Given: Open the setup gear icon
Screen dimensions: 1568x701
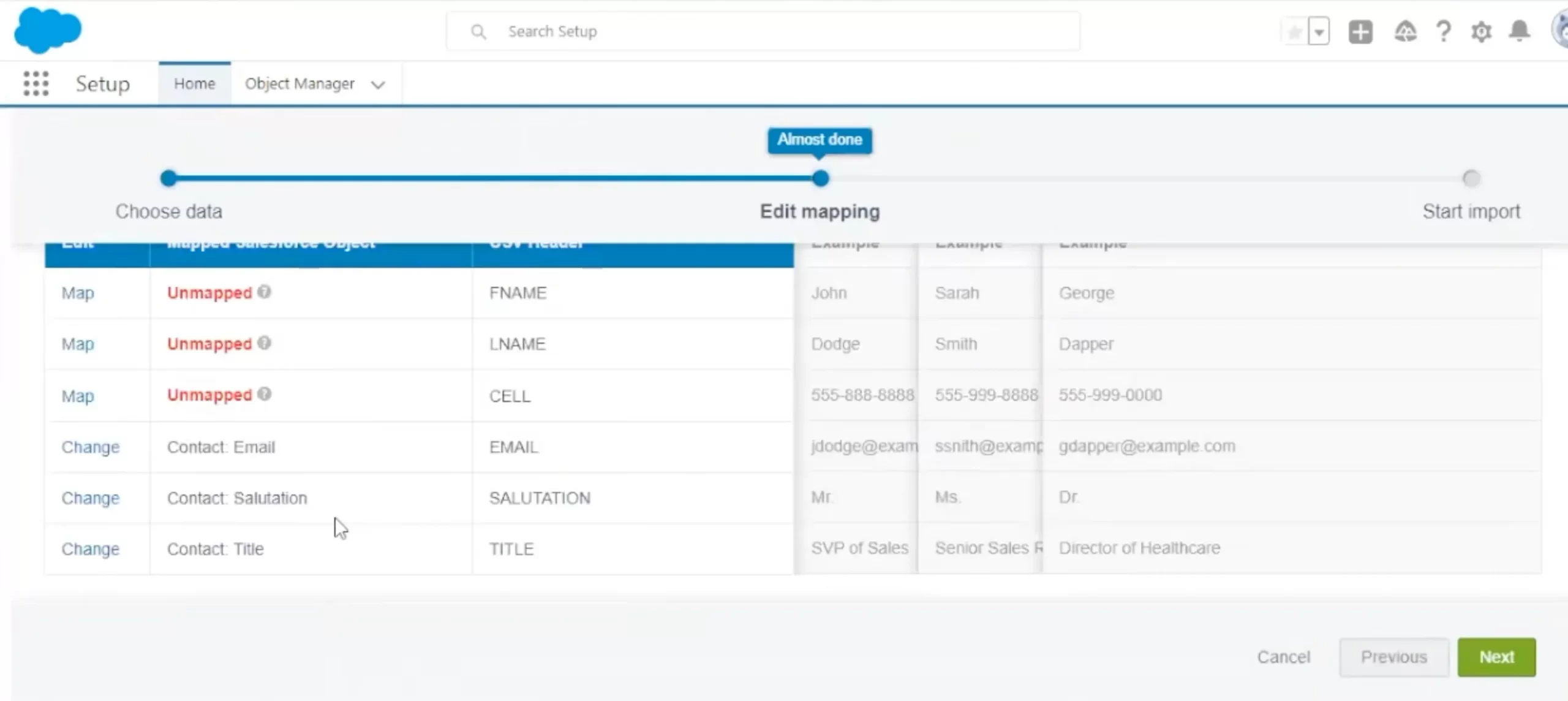Looking at the screenshot, I should tap(1481, 32).
